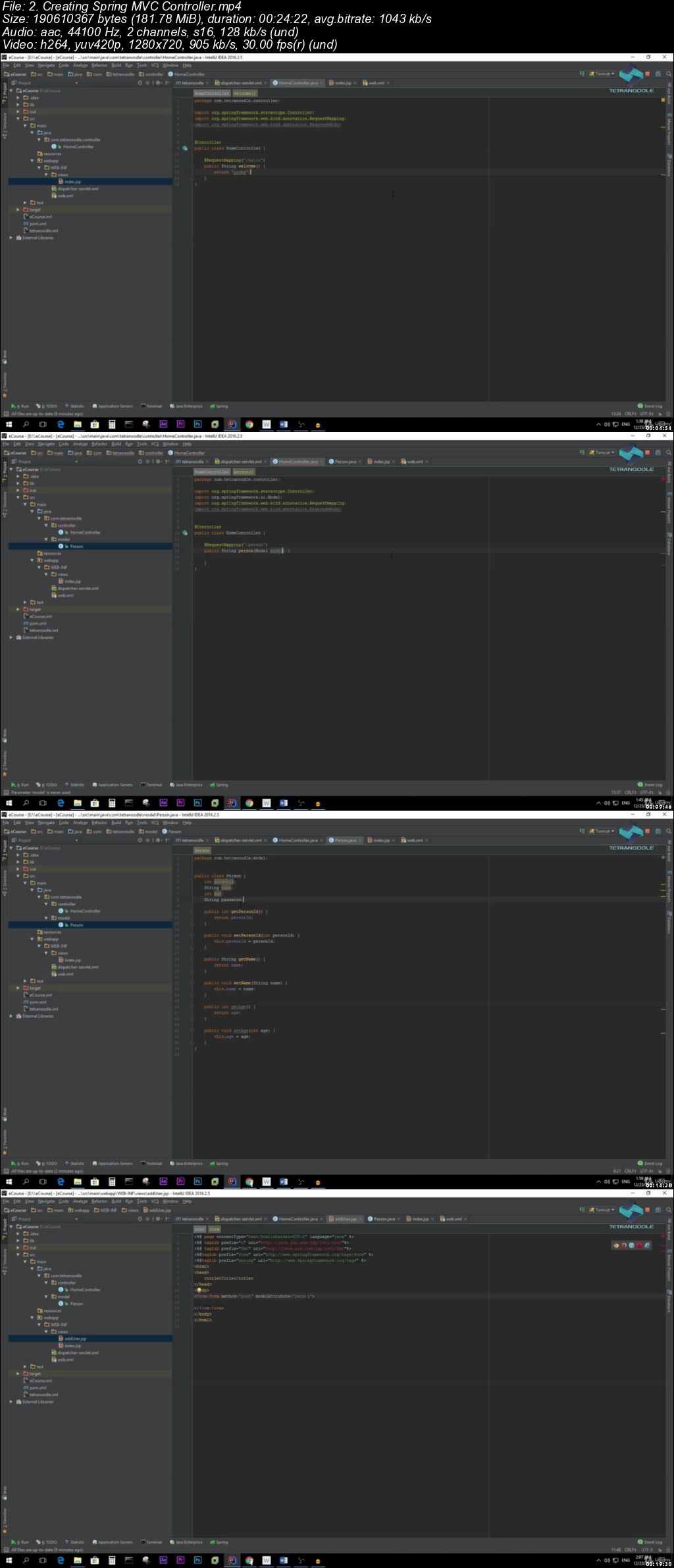Click the Firefox preview icon in the addUser.jsp editor
This screenshot has height=1568, width=674.
(x=623, y=1245)
